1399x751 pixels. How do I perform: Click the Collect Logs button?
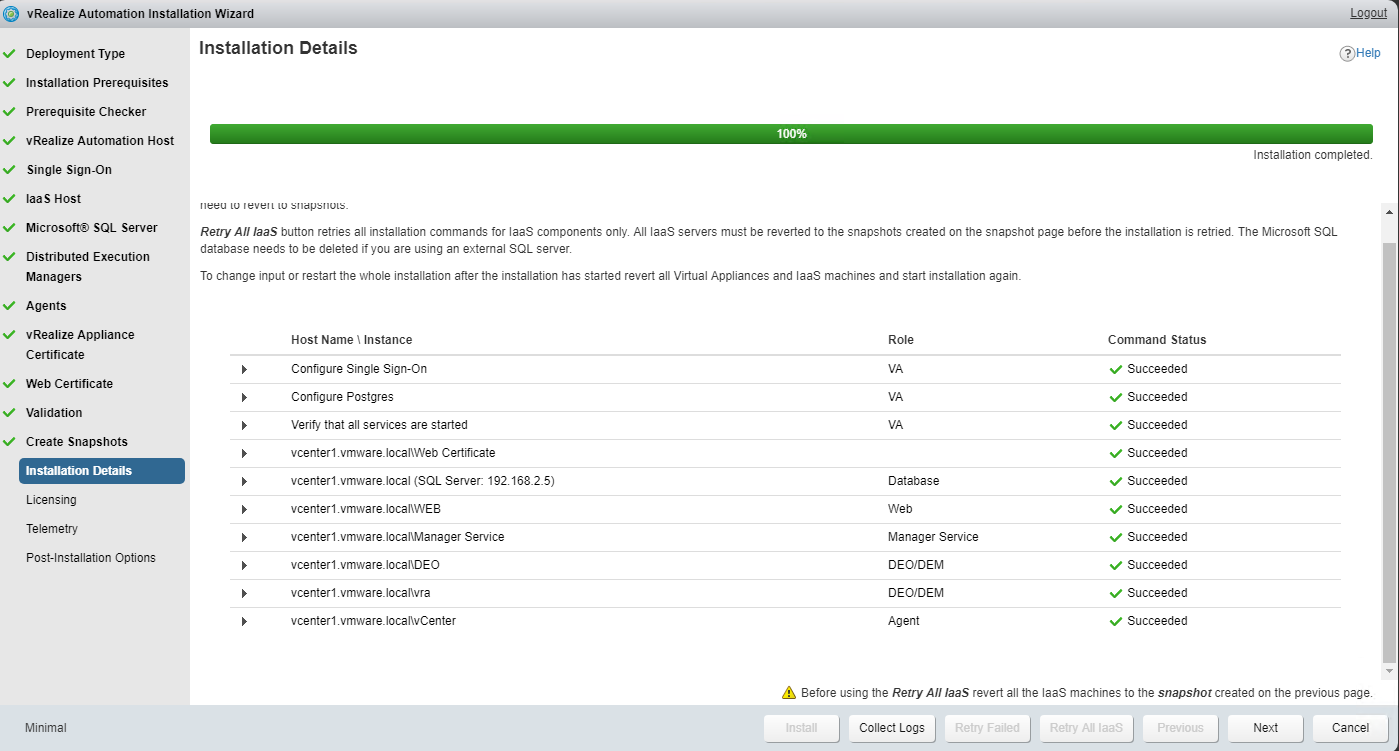click(x=891, y=728)
